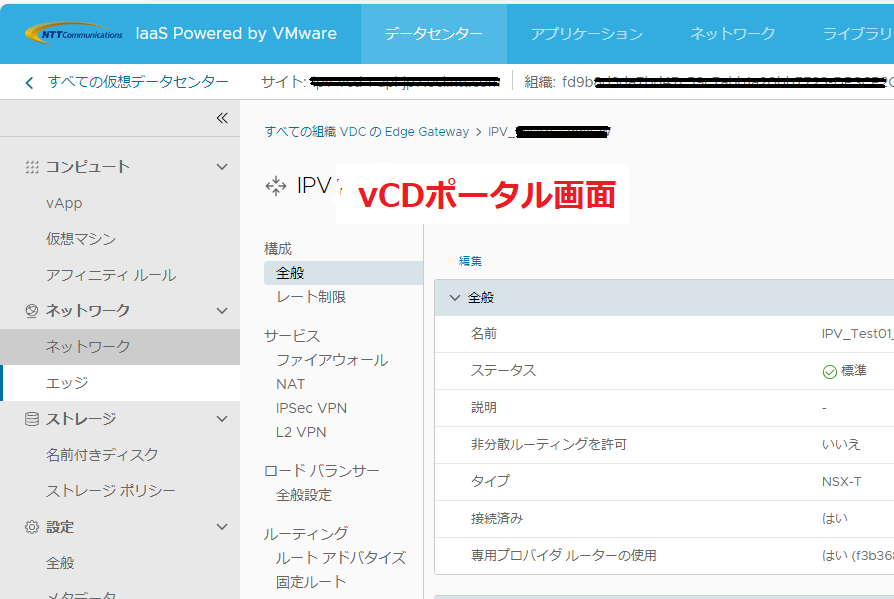This screenshot has height=599, width=894.
Task: Click the 説明 row label
Action: [483, 408]
